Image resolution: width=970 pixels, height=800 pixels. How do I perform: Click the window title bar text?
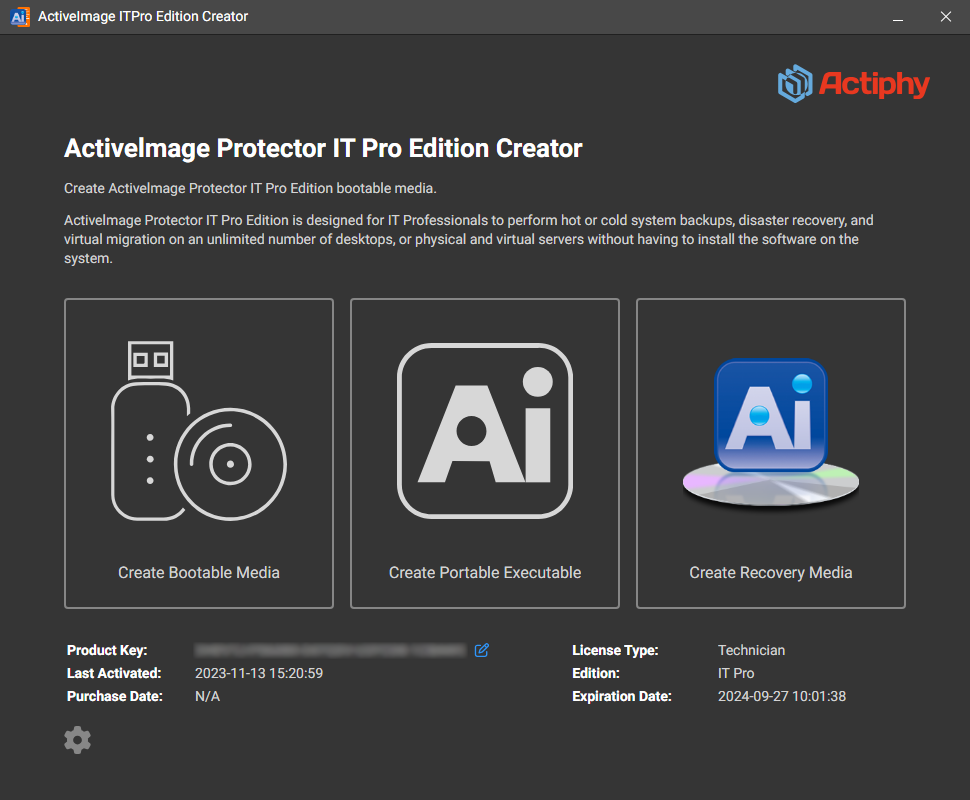[x=143, y=17]
